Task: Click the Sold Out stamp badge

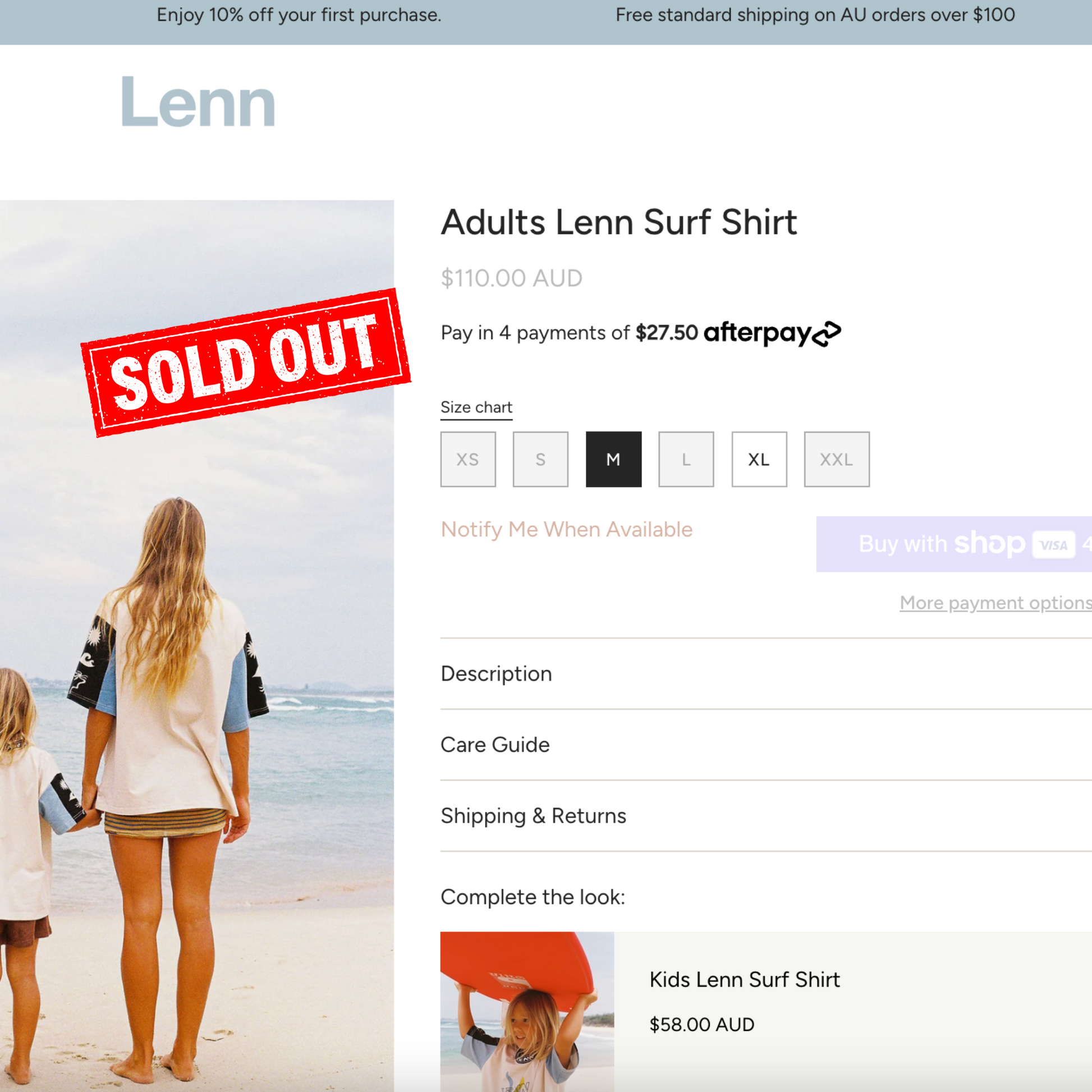Action: (x=245, y=363)
